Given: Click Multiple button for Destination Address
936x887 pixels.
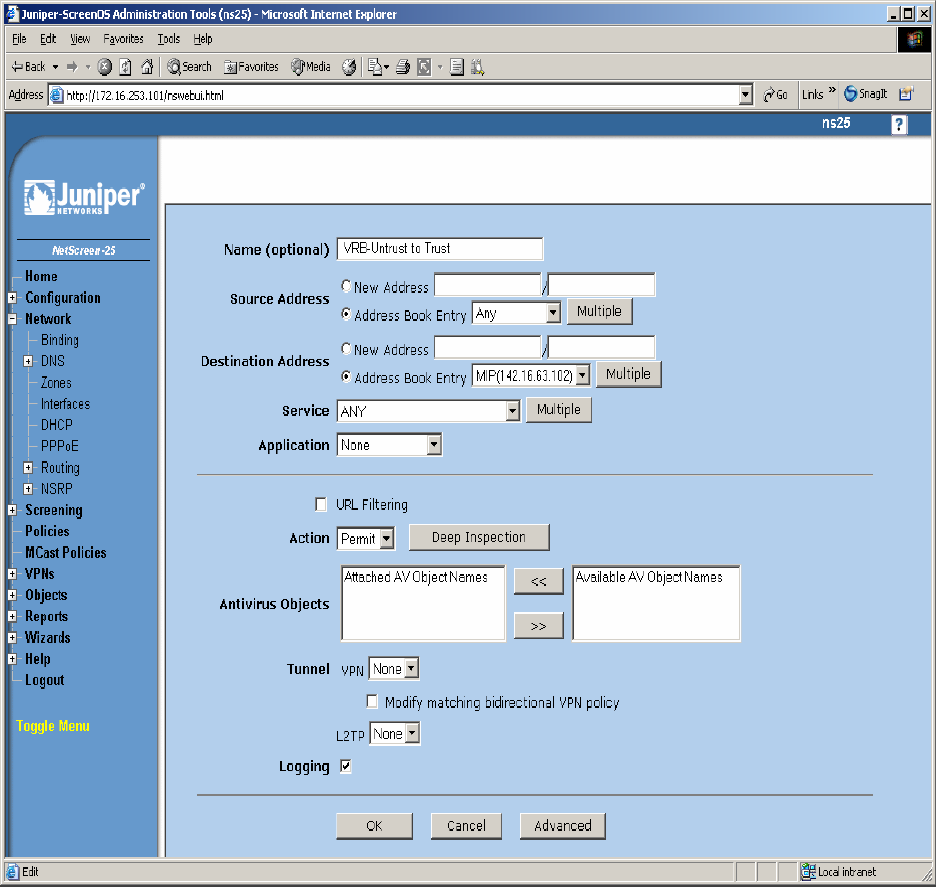Looking at the screenshot, I should [629, 374].
